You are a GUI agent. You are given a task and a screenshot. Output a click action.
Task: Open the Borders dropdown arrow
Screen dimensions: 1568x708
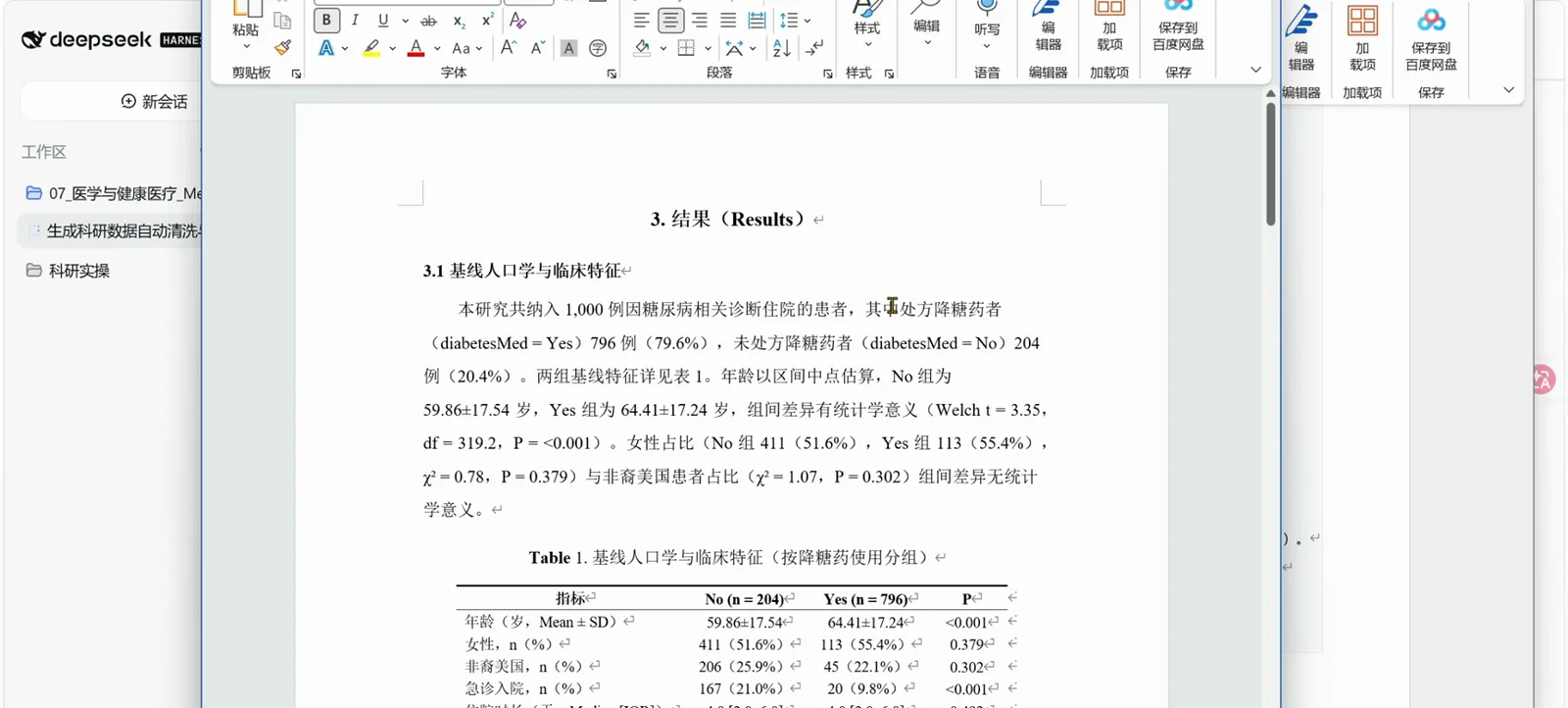[x=708, y=48]
